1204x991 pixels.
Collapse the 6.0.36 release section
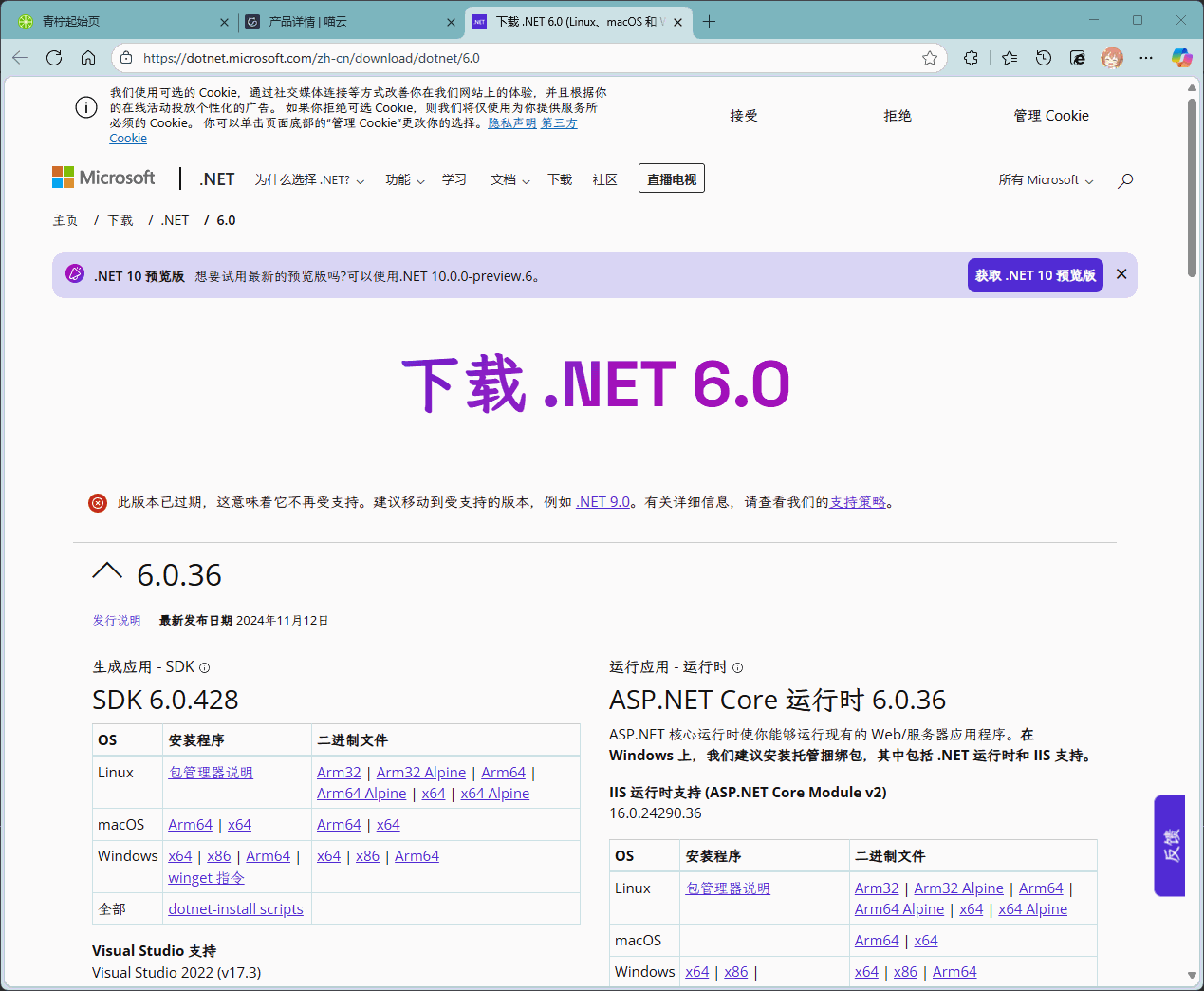coord(107,571)
